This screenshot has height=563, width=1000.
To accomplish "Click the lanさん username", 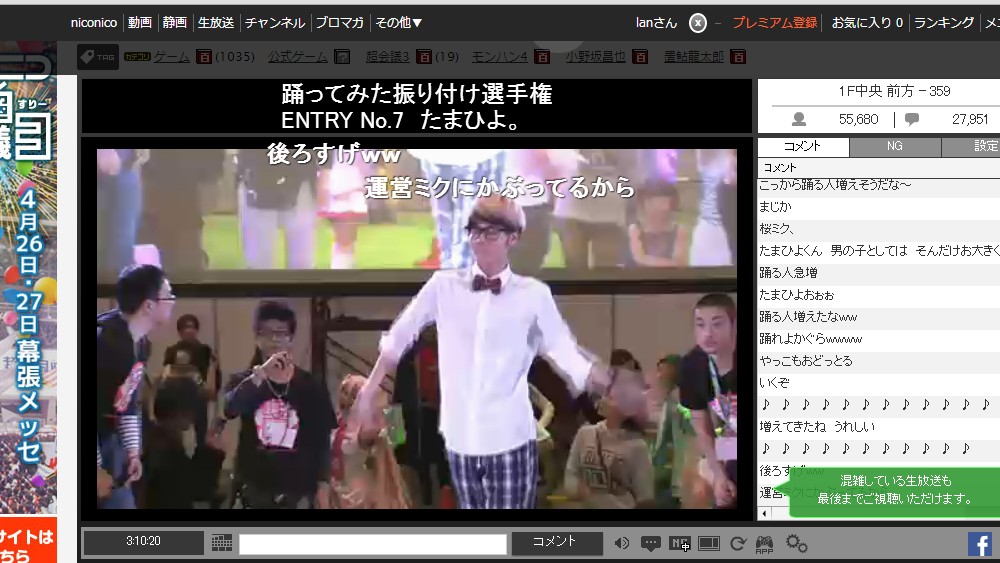I will [x=656, y=23].
